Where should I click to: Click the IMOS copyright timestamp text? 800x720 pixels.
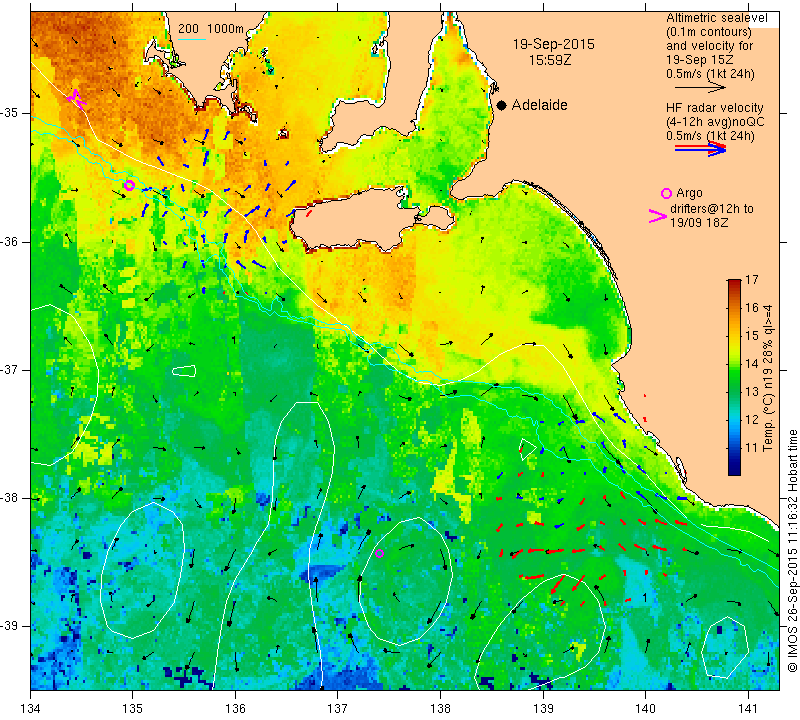point(792,551)
